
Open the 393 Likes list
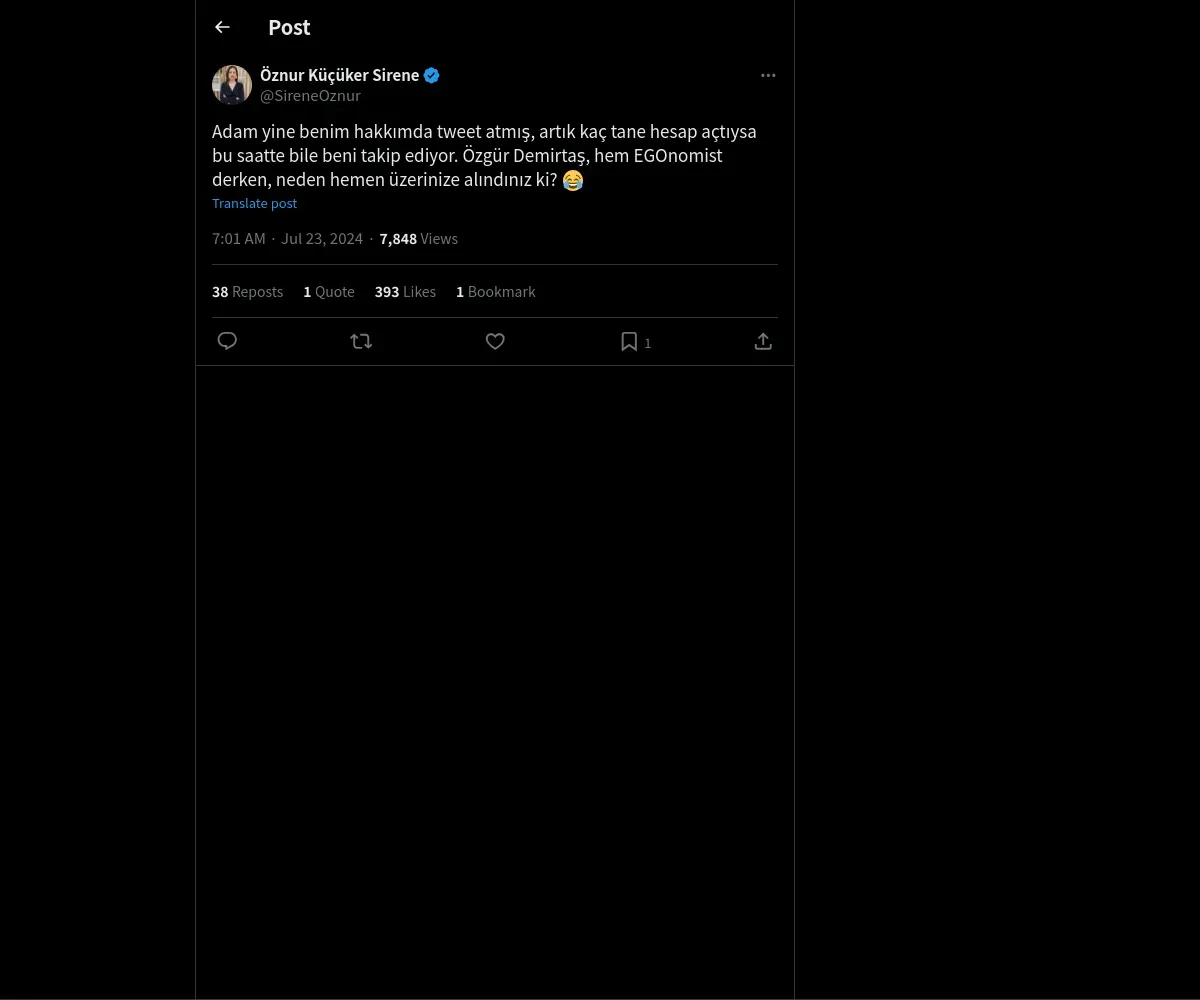(x=405, y=292)
